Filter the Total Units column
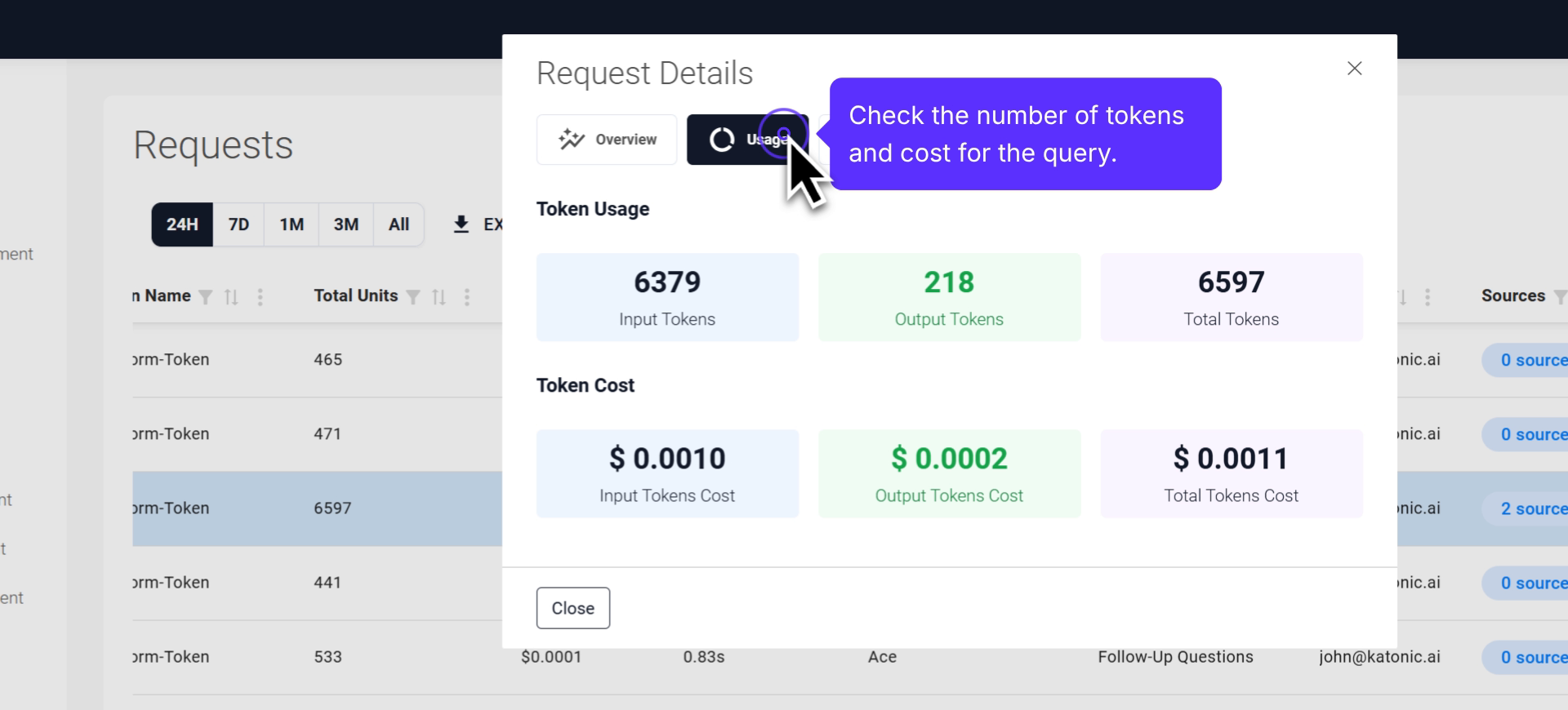 (413, 297)
